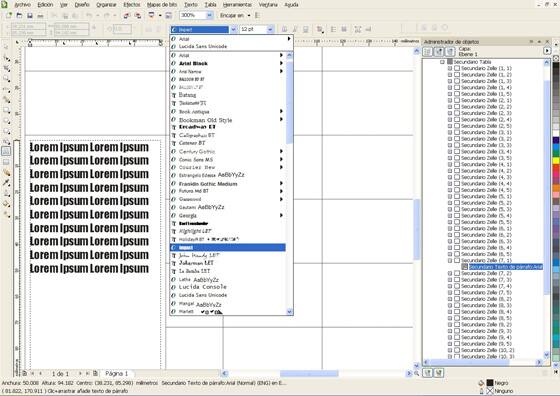Image resolution: width=560 pixels, height=396 pixels.
Task: Select the Zoom tool in the toolbox
Action: click(x=6, y=79)
